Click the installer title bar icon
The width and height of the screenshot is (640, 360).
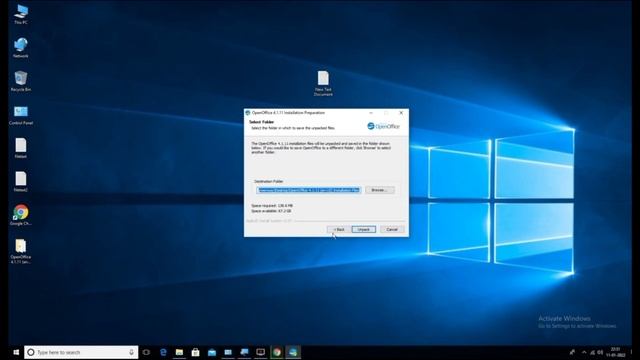(248, 113)
